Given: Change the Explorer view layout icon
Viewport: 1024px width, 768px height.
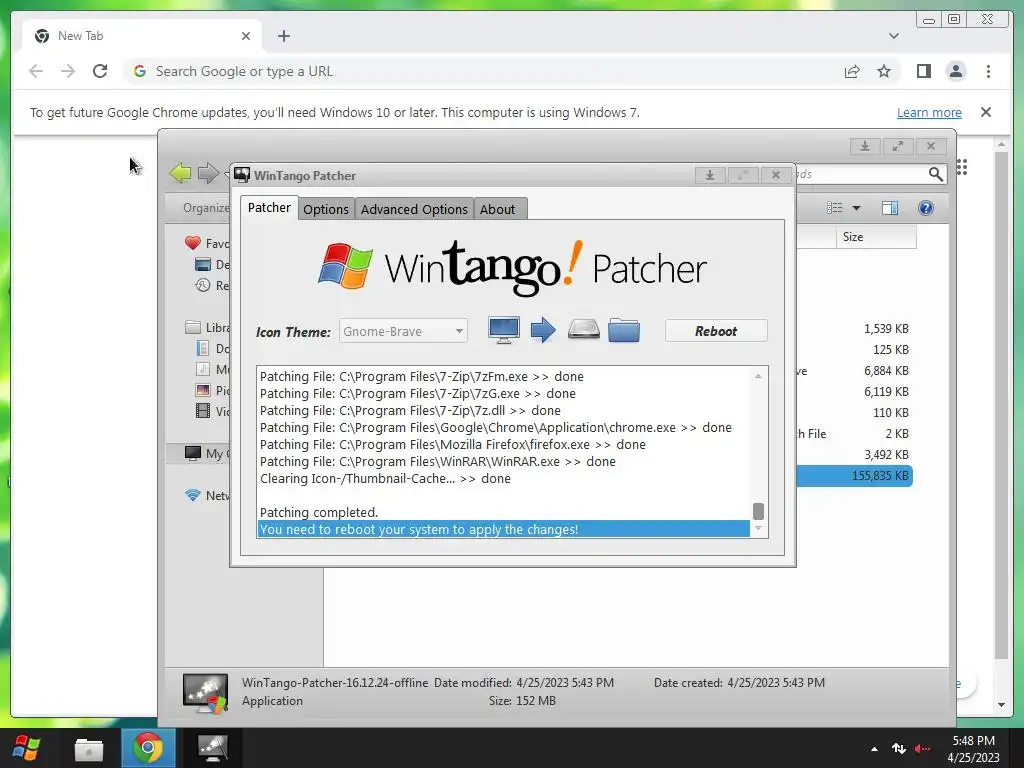Looking at the screenshot, I should click(835, 208).
